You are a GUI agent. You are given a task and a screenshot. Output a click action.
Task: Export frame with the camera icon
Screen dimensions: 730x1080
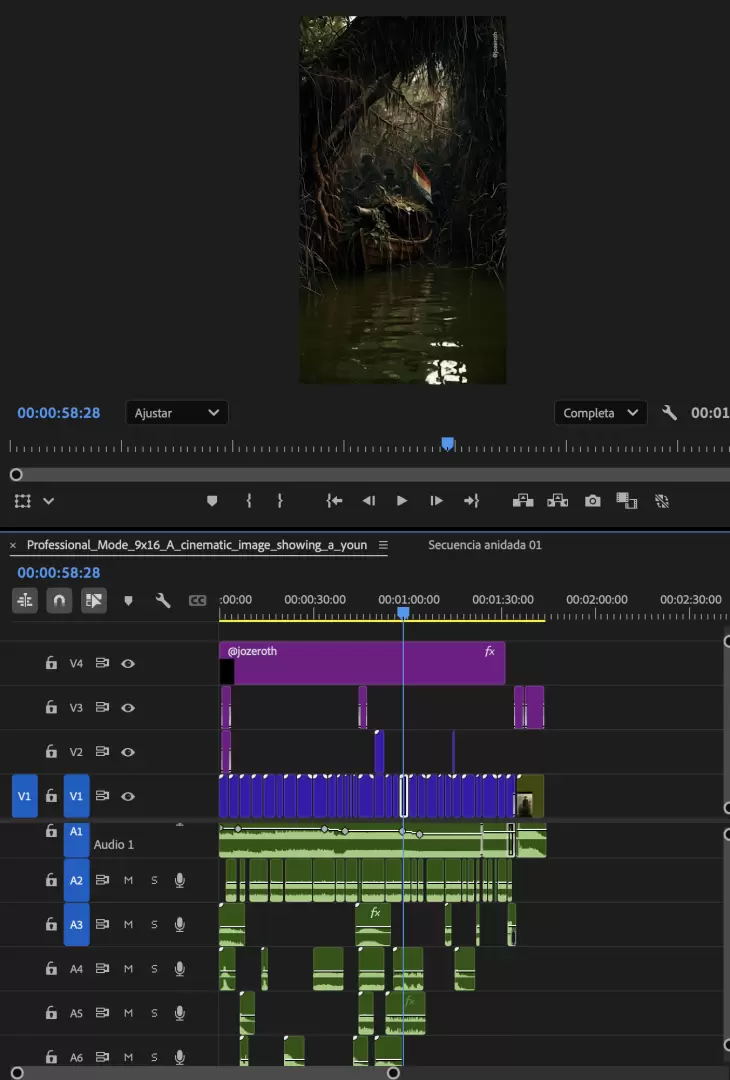592,501
